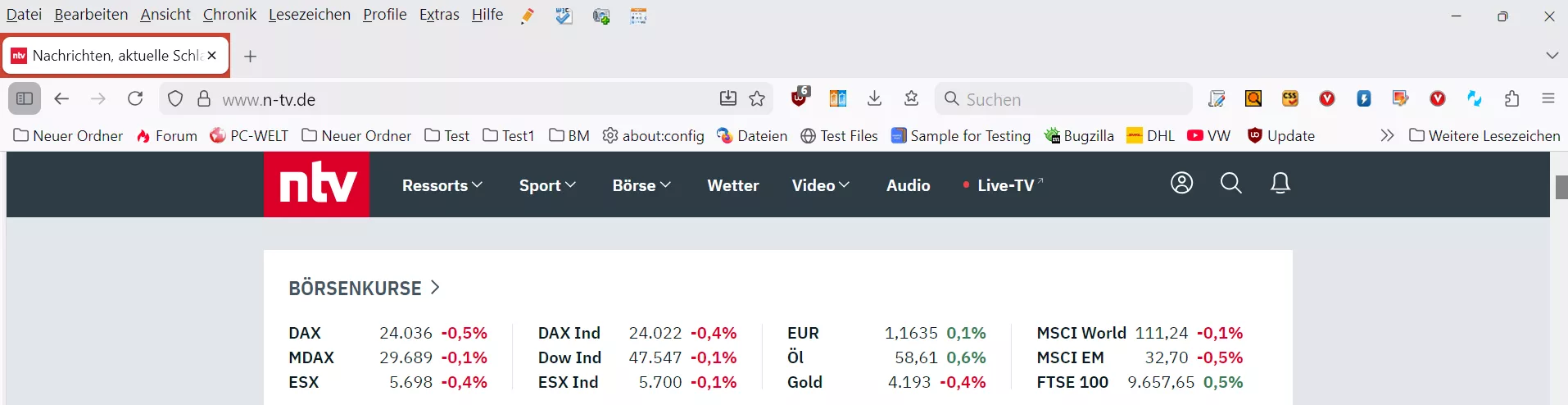Open the Lesezeichen menu
This screenshot has width=1568, height=405.
point(309,15)
